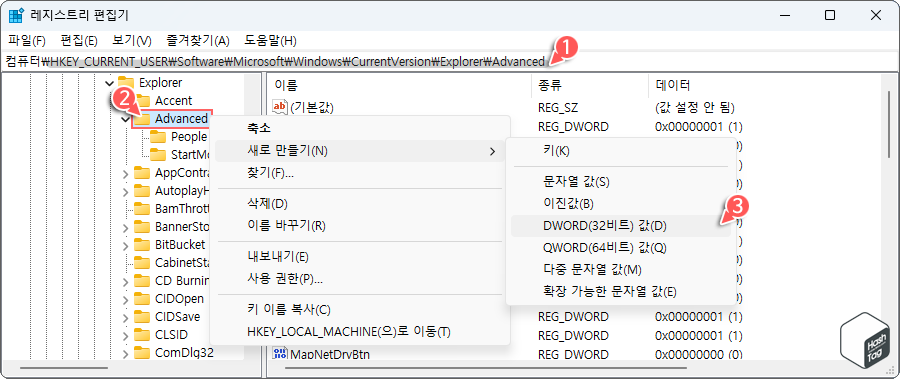Select the CLSID folder icon
This screenshot has height=379, width=900.
[142, 334]
